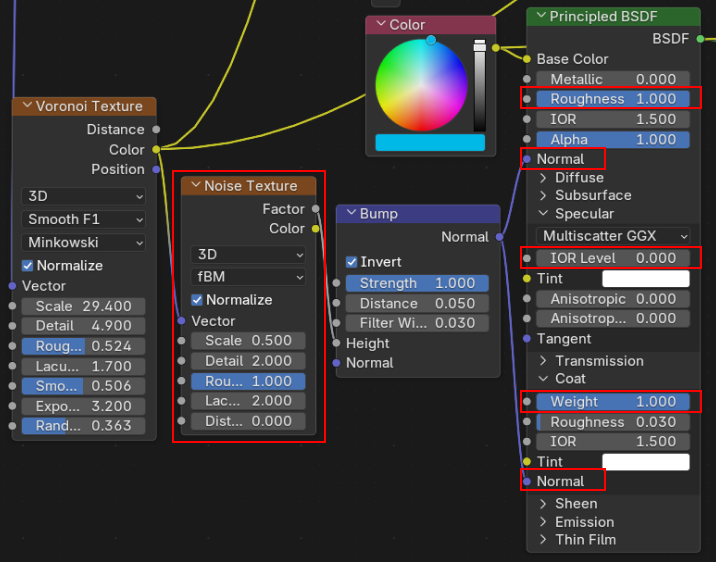Click the cyan color preview bar

click(x=429, y=143)
